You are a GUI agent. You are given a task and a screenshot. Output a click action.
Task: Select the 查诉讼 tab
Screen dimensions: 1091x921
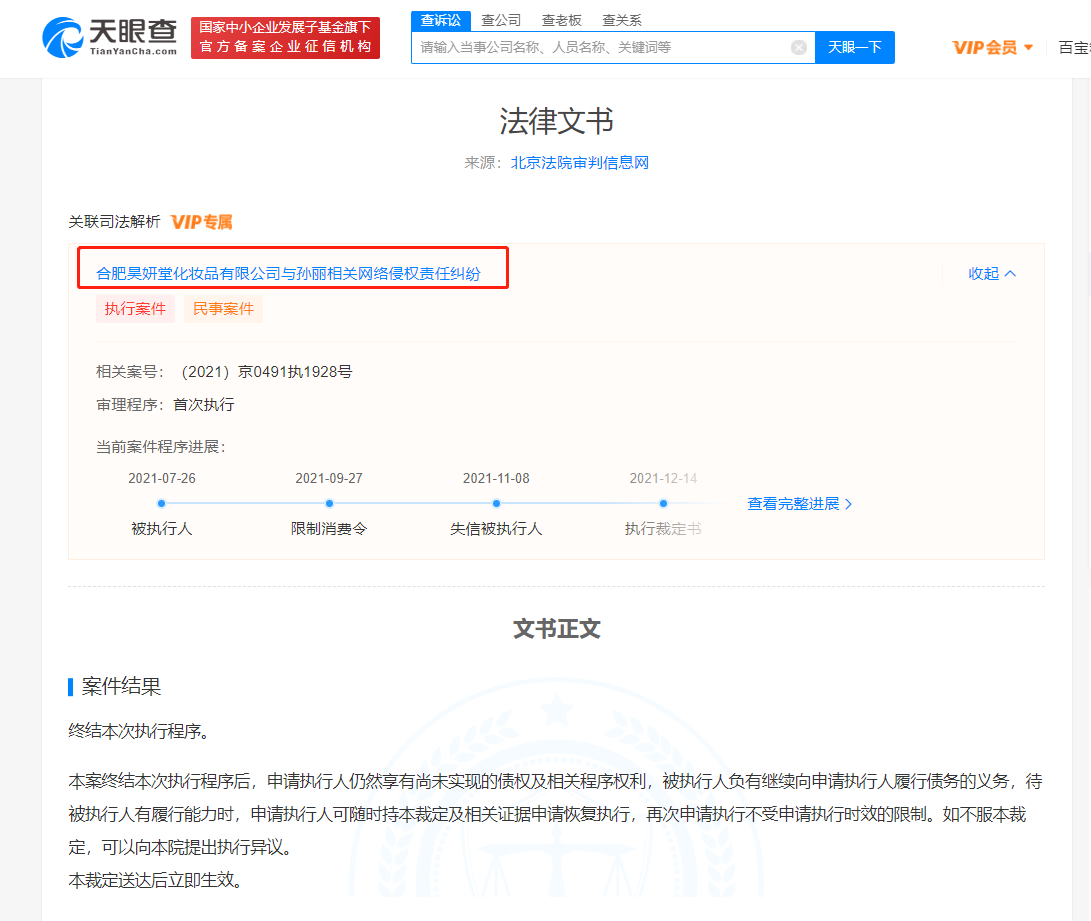[440, 20]
